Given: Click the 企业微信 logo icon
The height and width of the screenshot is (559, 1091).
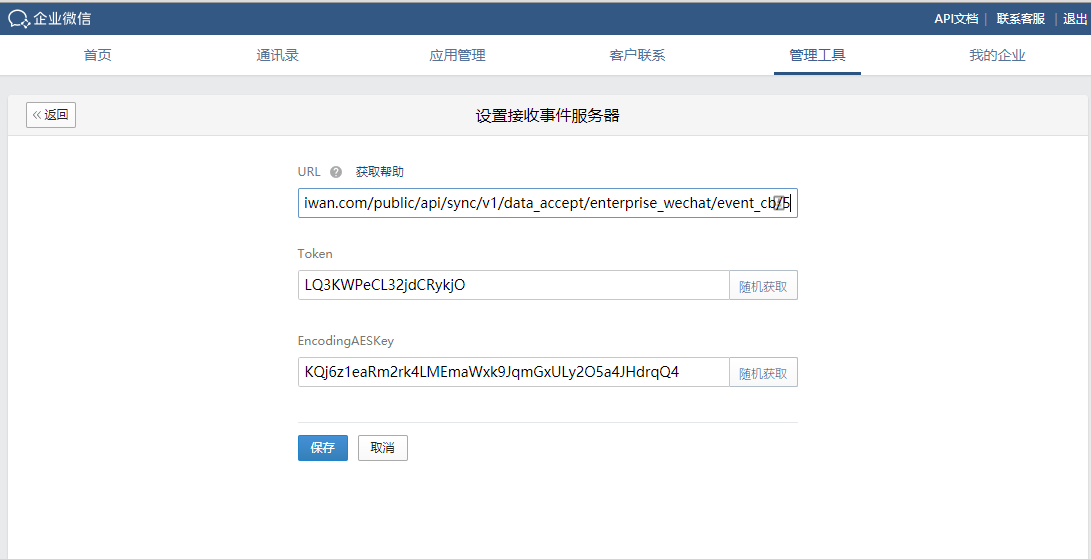Looking at the screenshot, I should pos(19,19).
